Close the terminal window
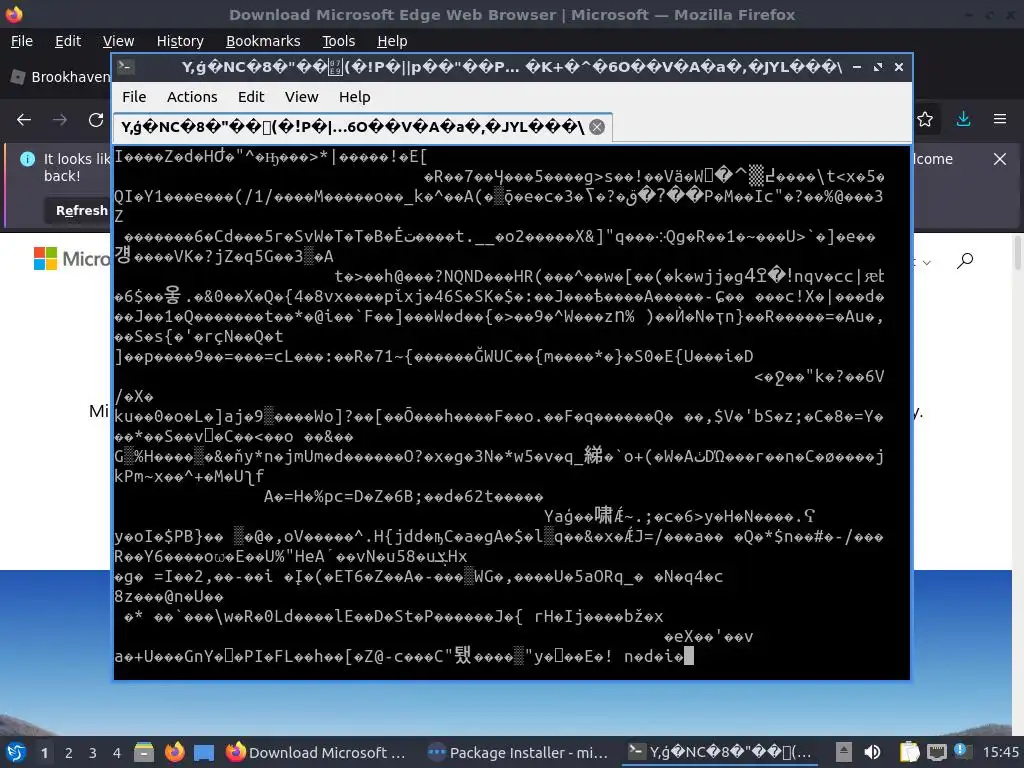 pos(899,67)
